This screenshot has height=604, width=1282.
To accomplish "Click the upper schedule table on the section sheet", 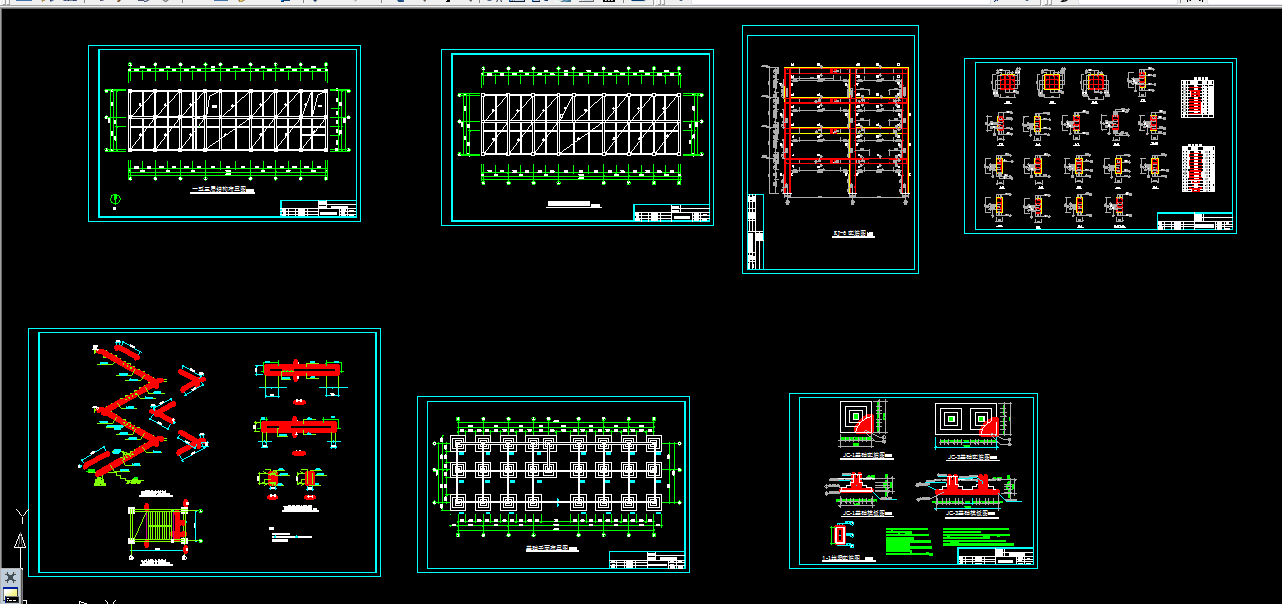I will (x=1197, y=97).
